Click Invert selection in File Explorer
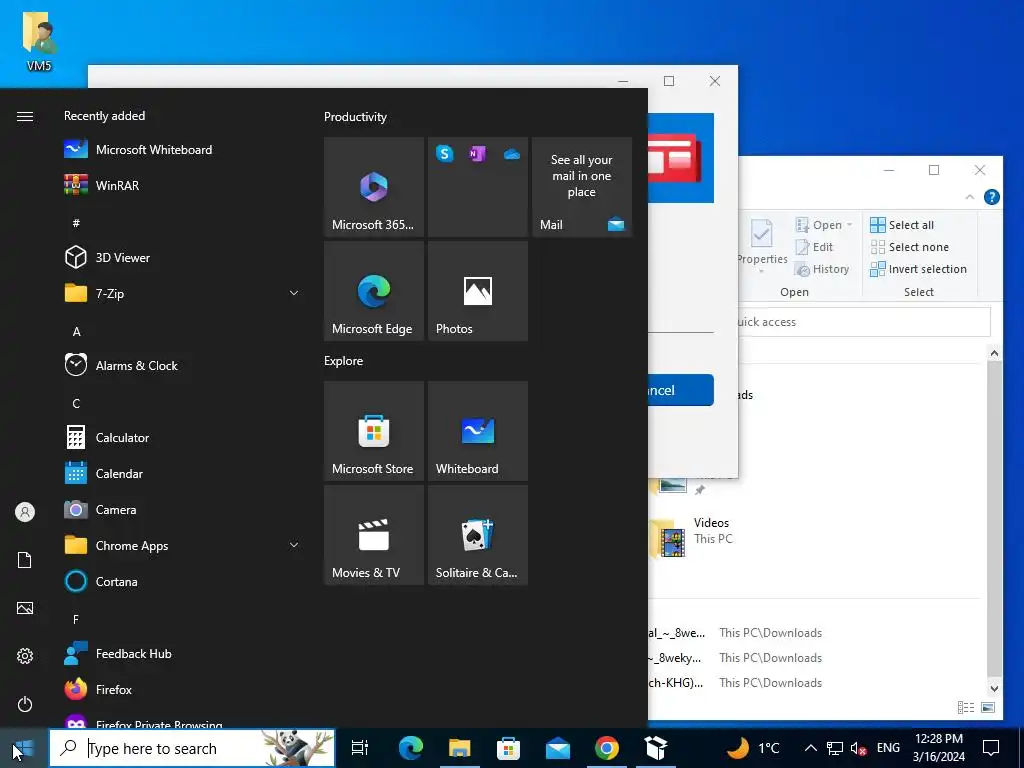This screenshot has width=1024, height=768. click(x=918, y=269)
